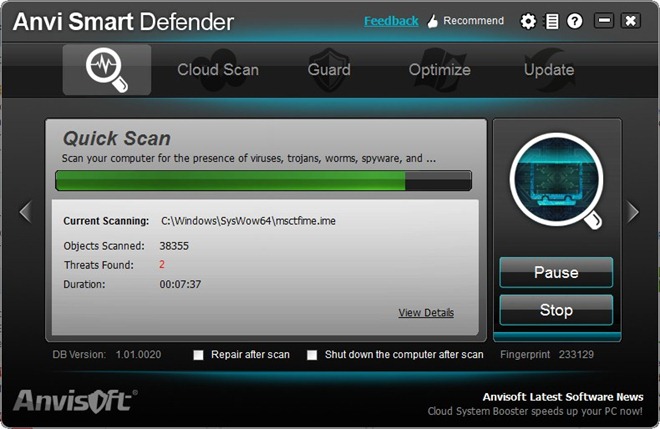The image size is (660, 429).
Task: Click the Quick Scan heading
Action: pos(117,139)
